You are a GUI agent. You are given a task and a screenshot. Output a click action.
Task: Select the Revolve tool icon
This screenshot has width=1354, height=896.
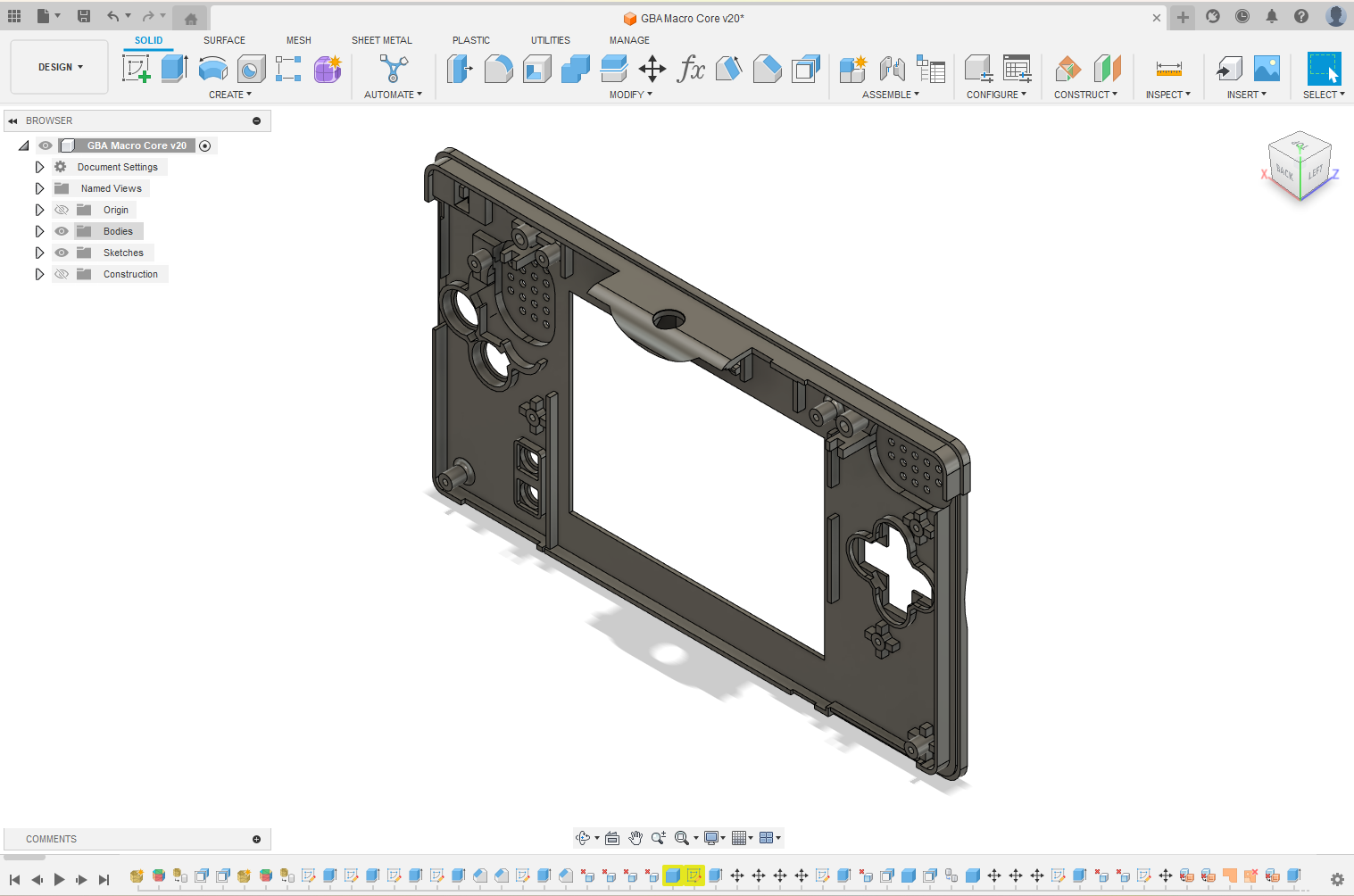pos(212,69)
